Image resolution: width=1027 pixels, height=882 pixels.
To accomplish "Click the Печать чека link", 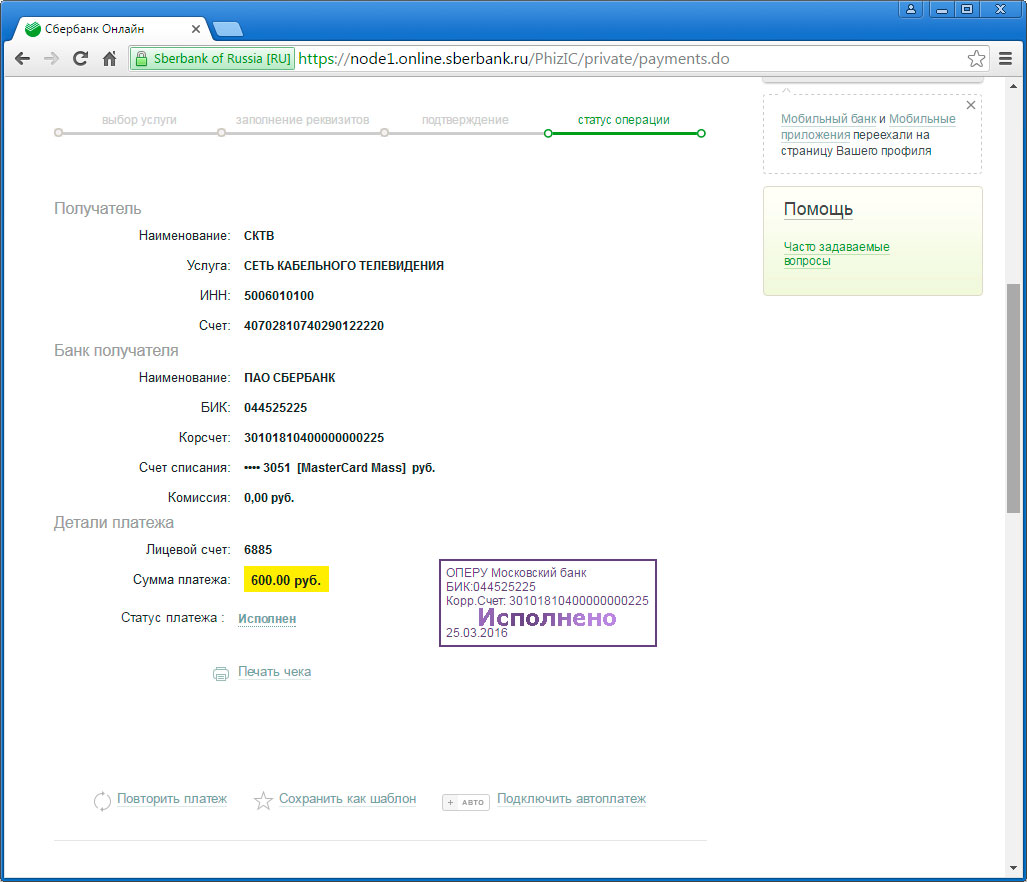I will tap(274, 672).
